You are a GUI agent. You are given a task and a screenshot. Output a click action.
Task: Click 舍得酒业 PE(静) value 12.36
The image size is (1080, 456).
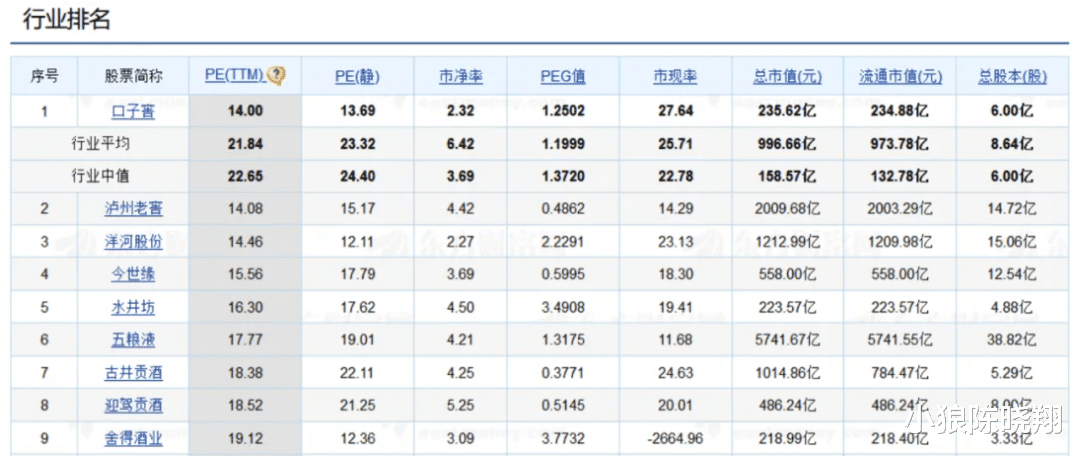pyautogui.click(x=357, y=438)
